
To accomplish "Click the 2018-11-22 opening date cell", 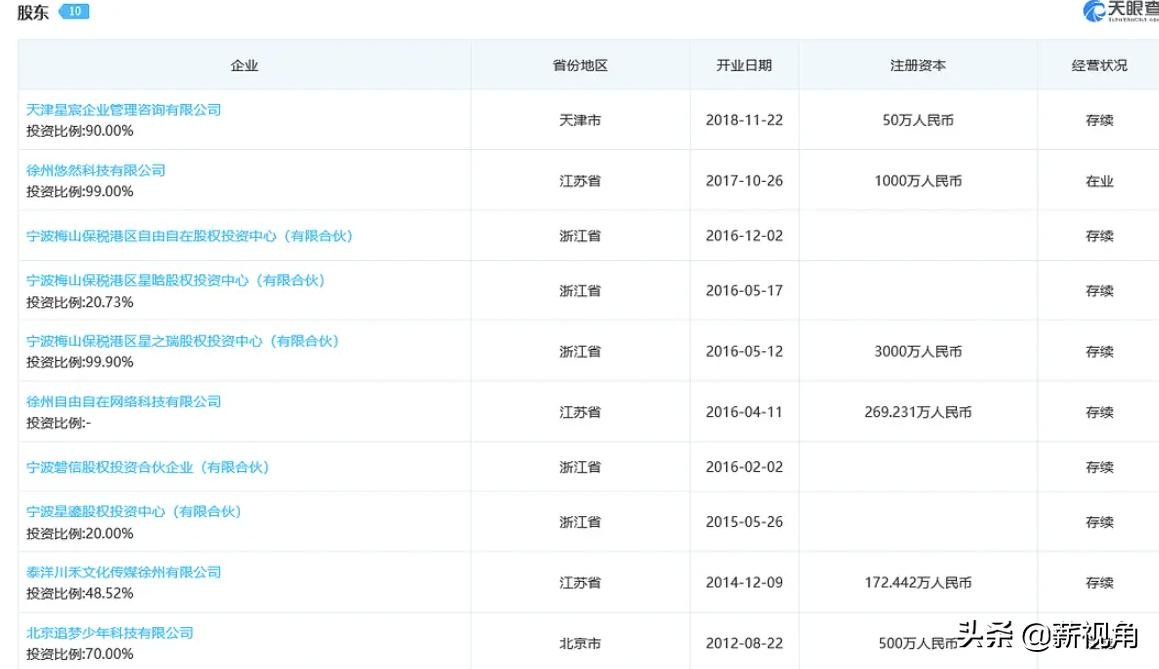I will (743, 120).
